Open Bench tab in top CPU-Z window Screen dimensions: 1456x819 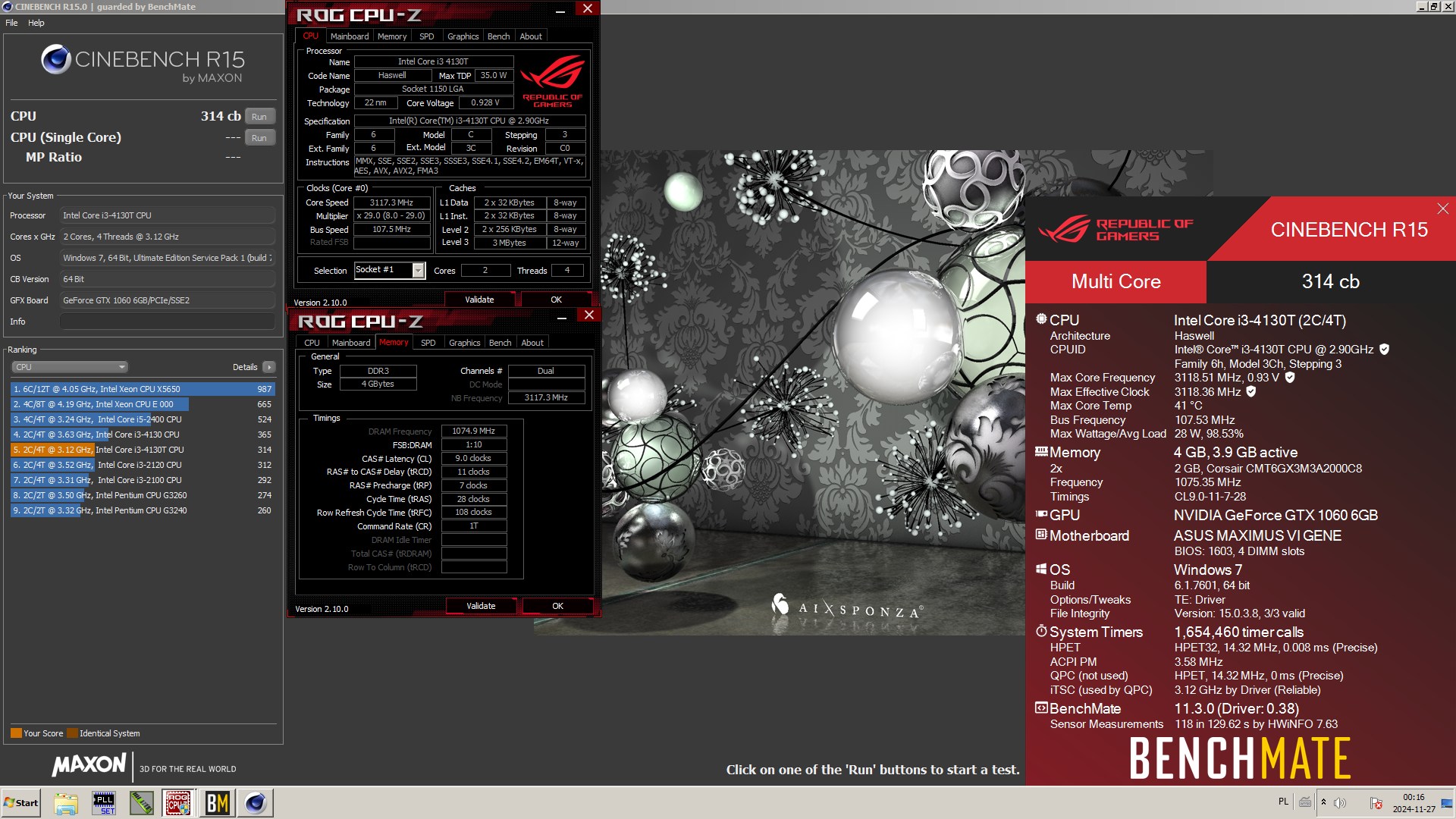click(x=498, y=36)
